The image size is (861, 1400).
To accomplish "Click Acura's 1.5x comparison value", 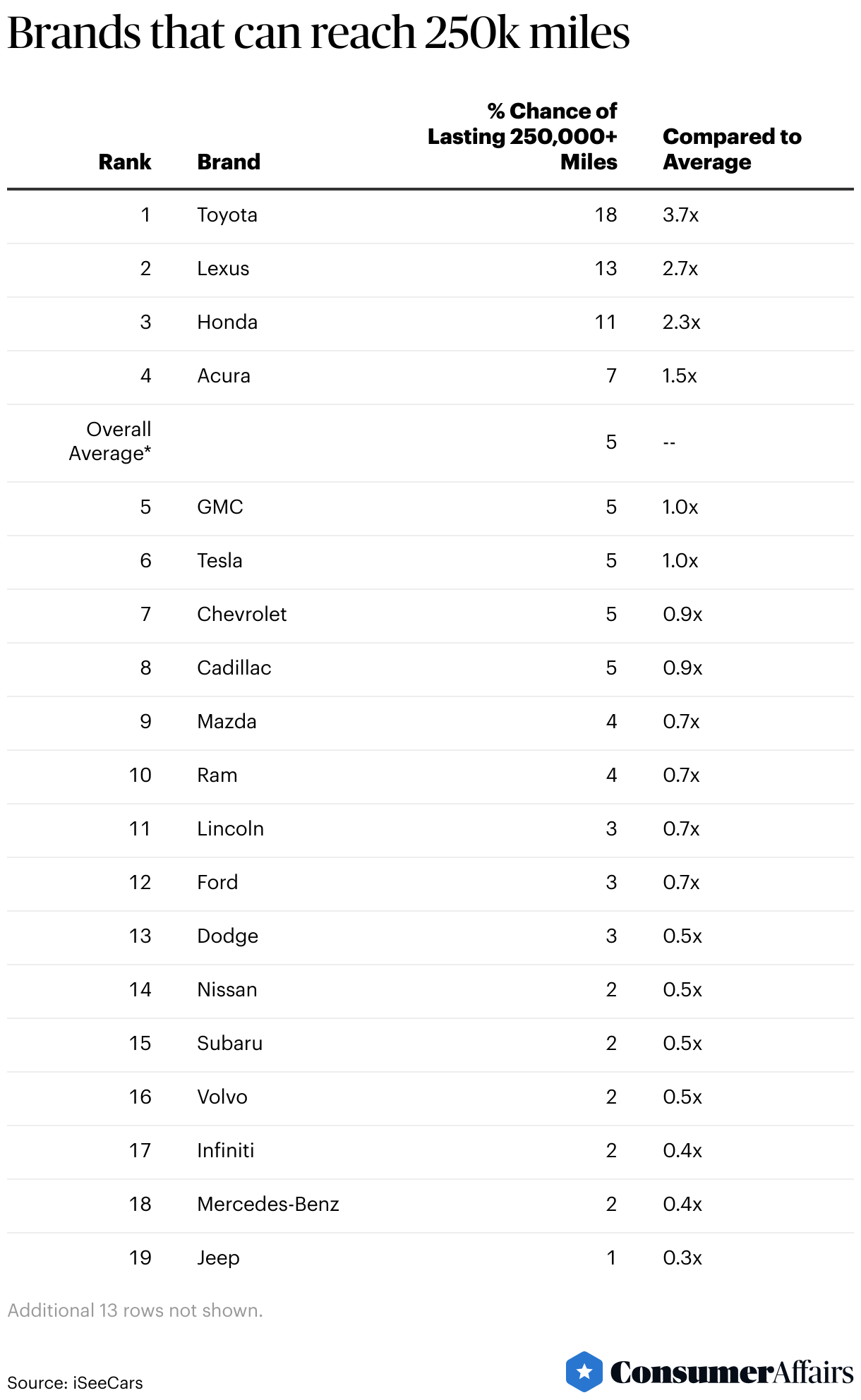I will tap(680, 375).
